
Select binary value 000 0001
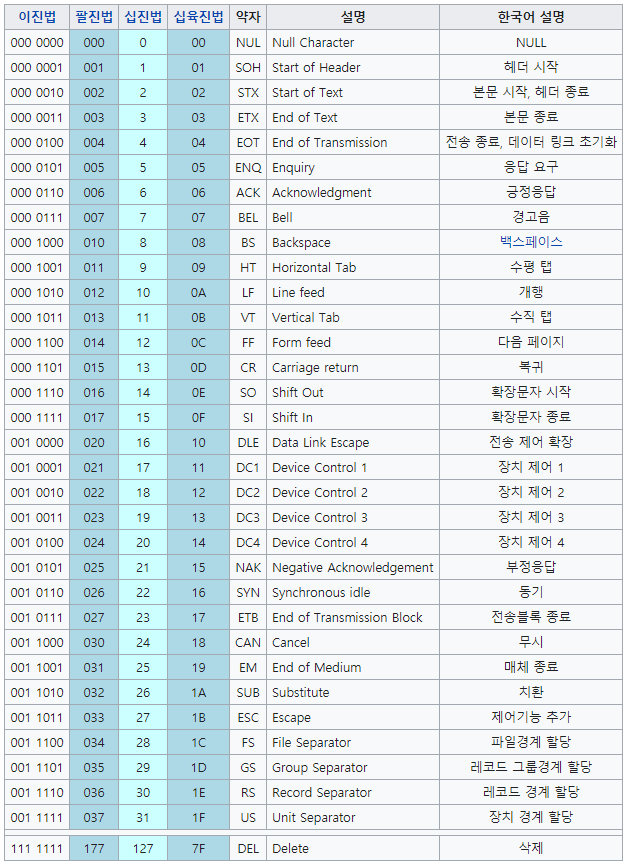point(37,67)
